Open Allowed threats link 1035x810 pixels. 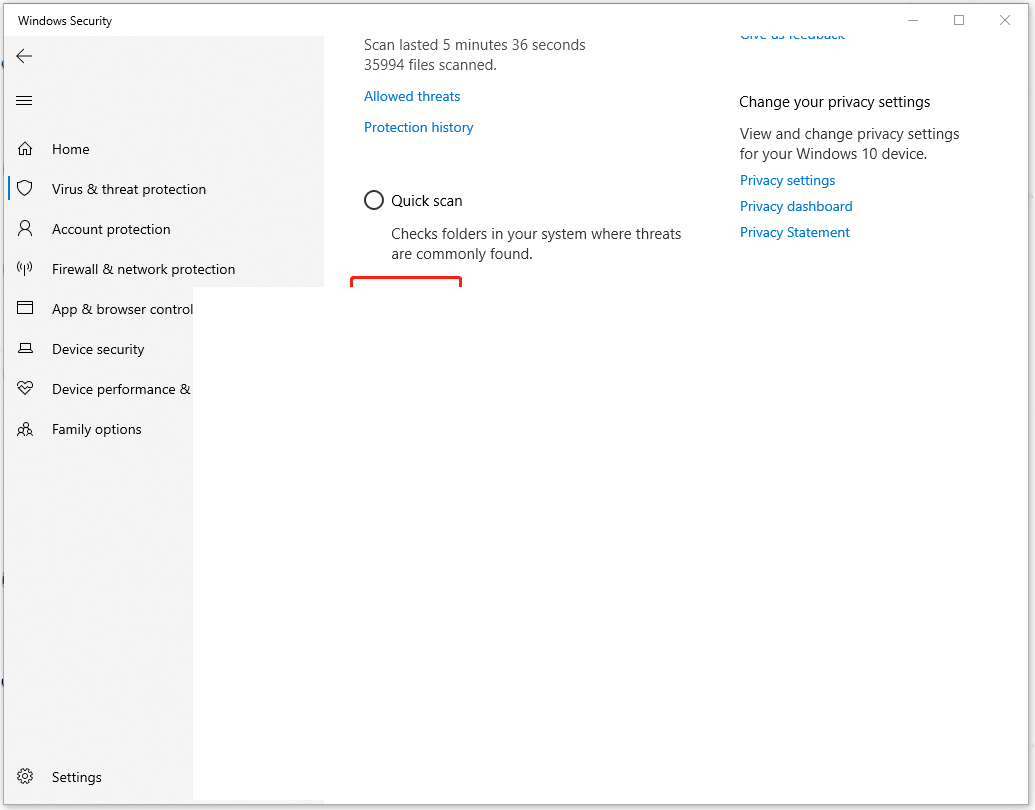pyautogui.click(x=412, y=96)
